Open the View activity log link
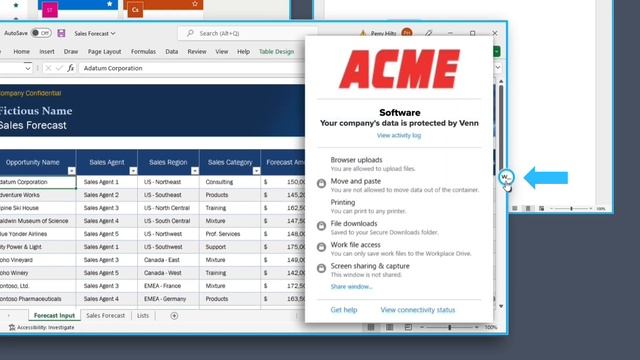This screenshot has height=360, width=640. [399, 136]
